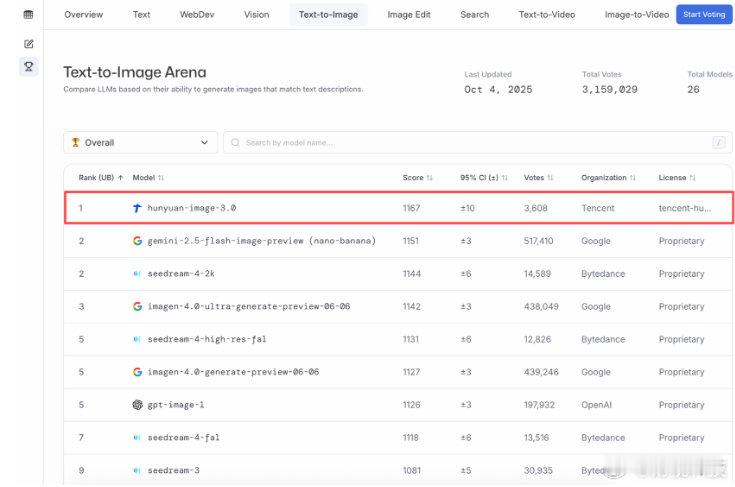Sort by the License column header
Image resolution: width=735 pixels, height=487 pixels.
(677, 177)
